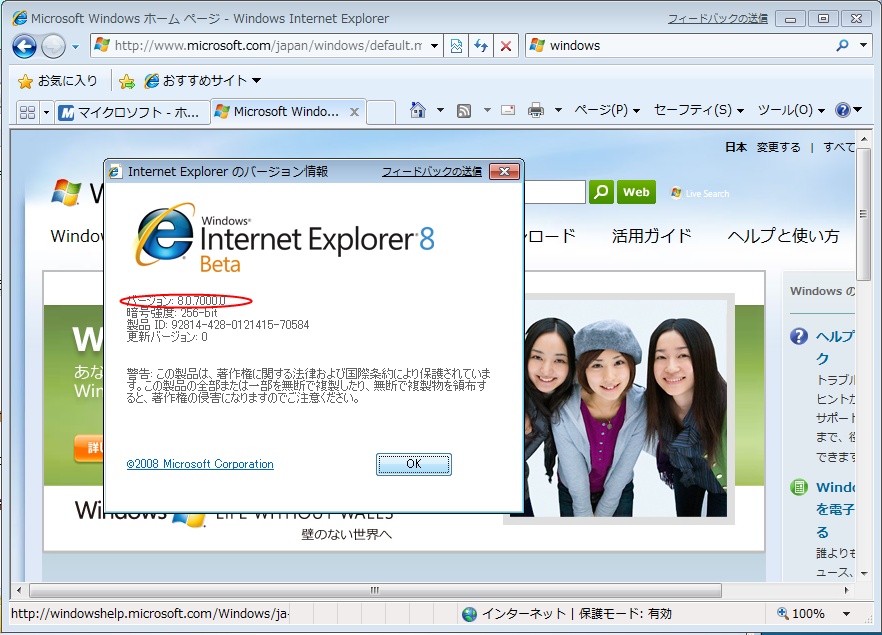Image resolution: width=882 pixels, height=635 pixels.
Task: Open おすすめサイト suggested sites dropdown
Action: [202, 81]
